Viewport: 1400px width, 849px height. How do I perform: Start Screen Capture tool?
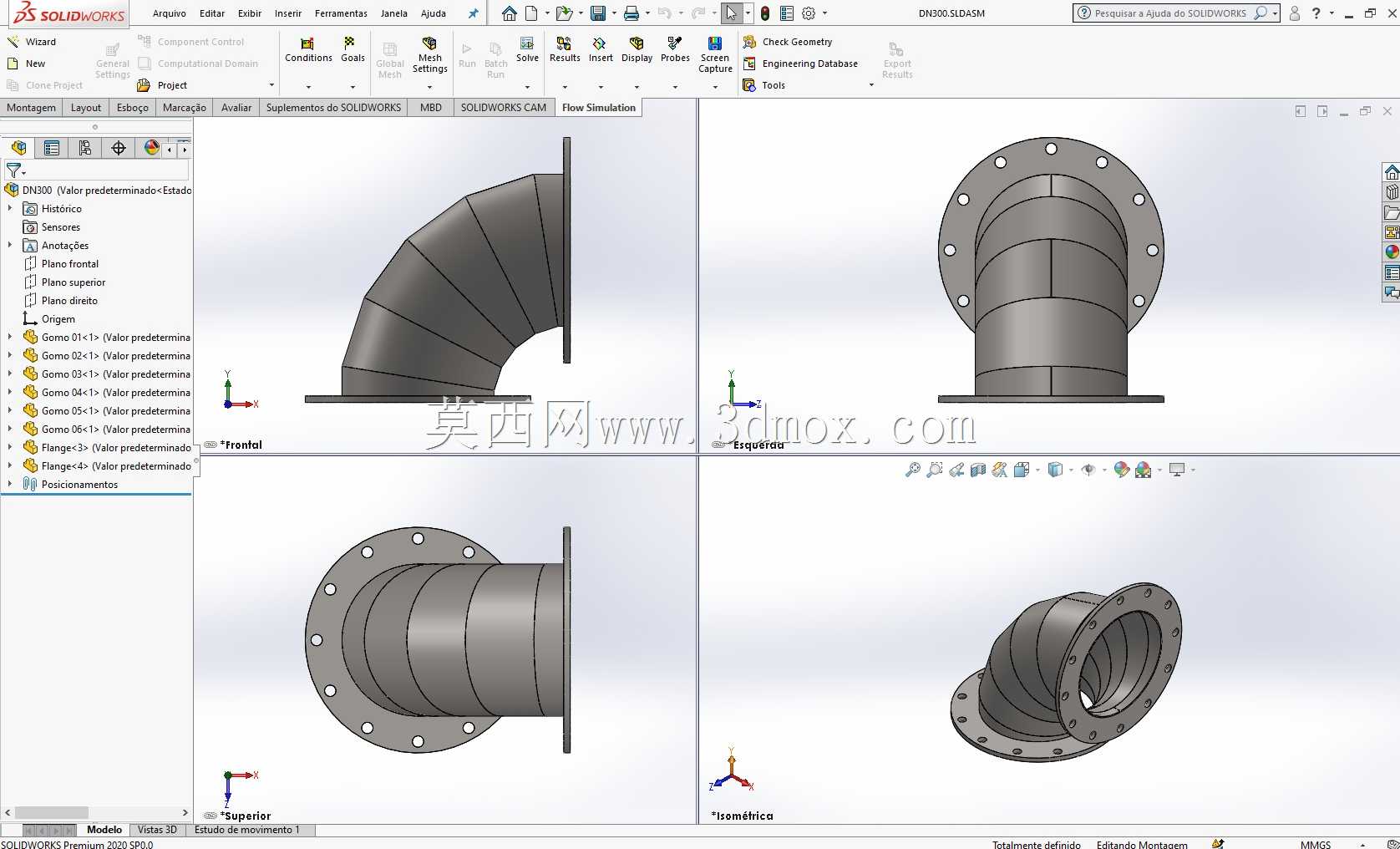tap(715, 55)
